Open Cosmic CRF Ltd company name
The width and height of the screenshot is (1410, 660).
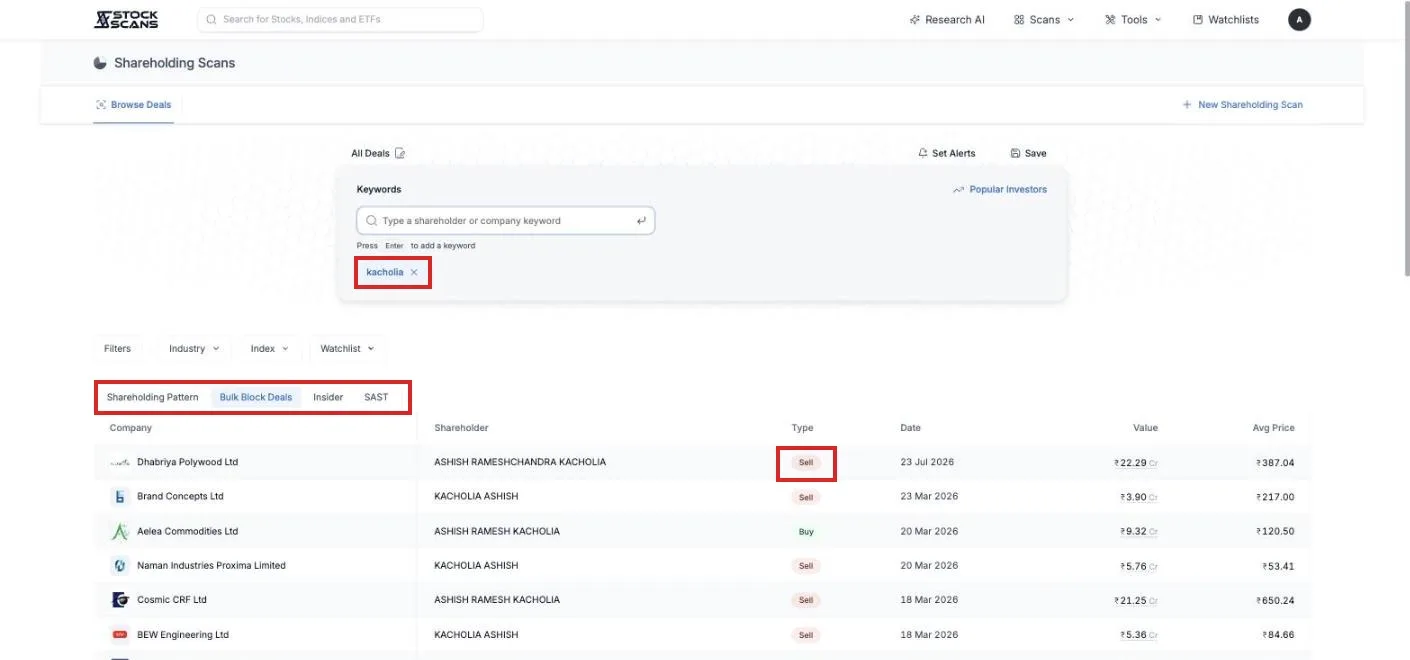[172, 600]
